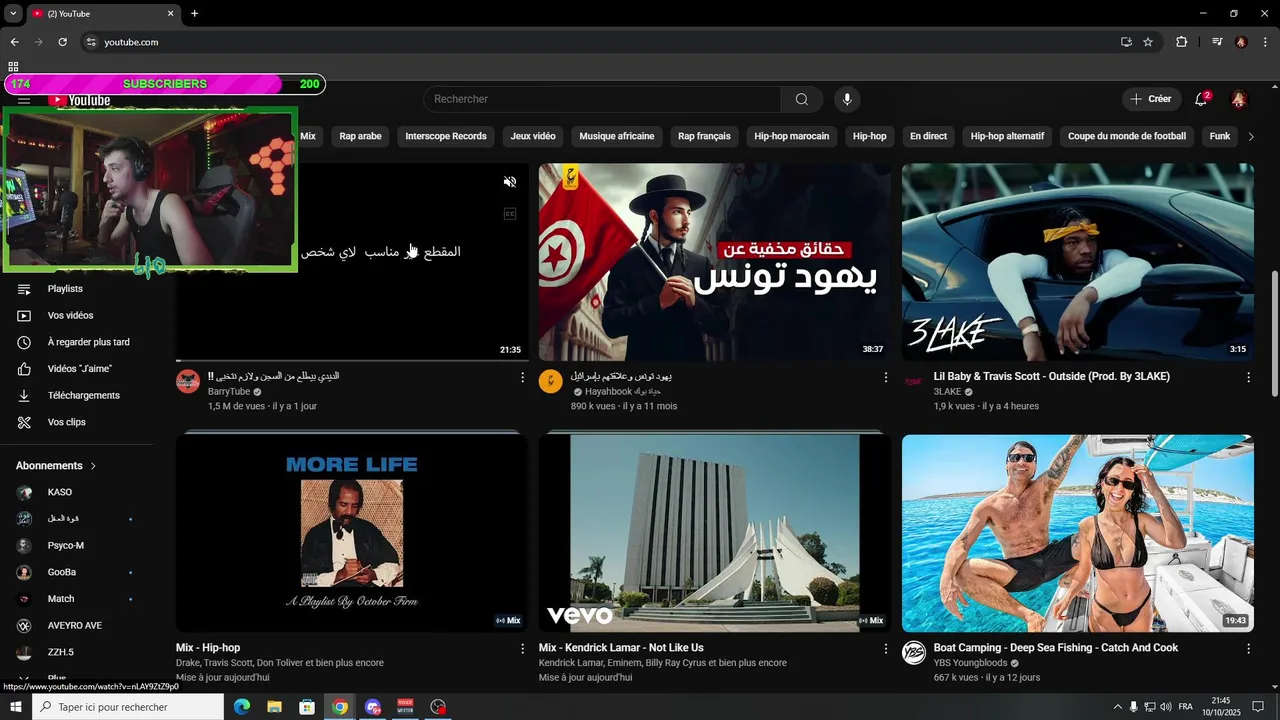Select the En direct chip
The width and height of the screenshot is (1280, 720).
click(x=928, y=136)
